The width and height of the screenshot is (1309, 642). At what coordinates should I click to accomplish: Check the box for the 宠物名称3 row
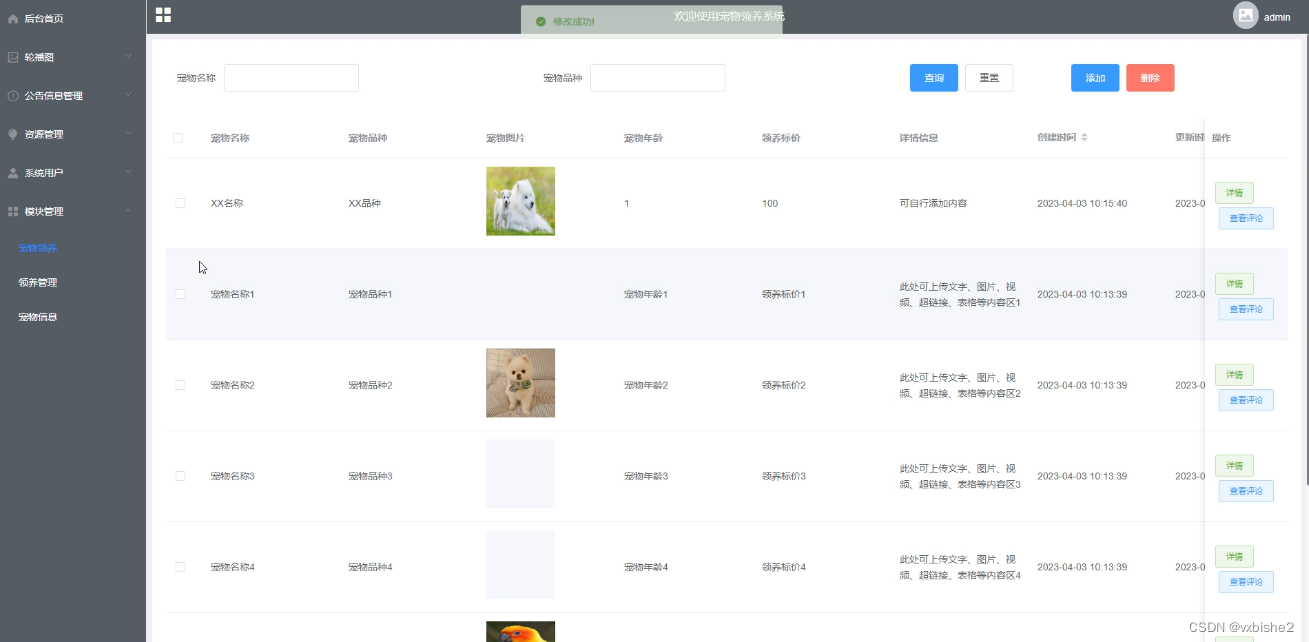[180, 476]
